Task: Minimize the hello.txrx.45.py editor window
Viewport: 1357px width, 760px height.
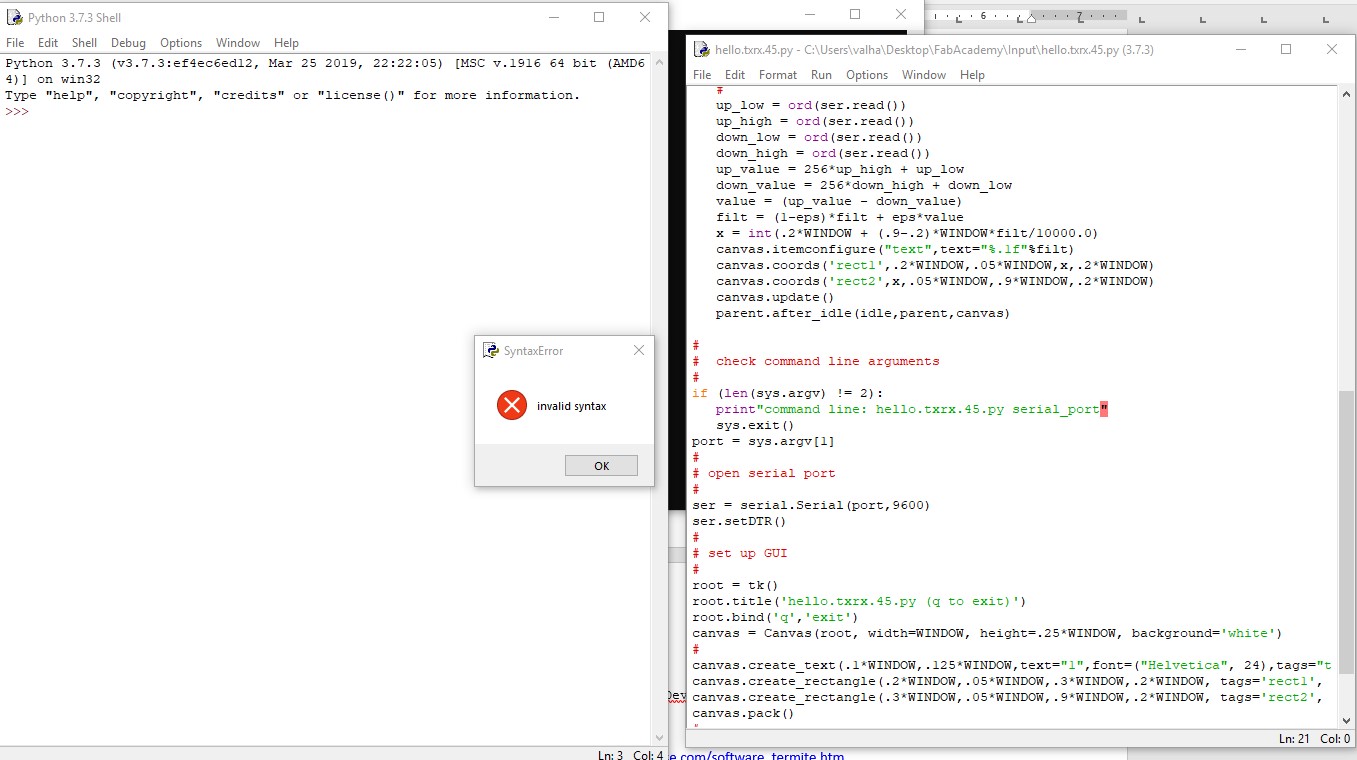Action: coord(1240,49)
